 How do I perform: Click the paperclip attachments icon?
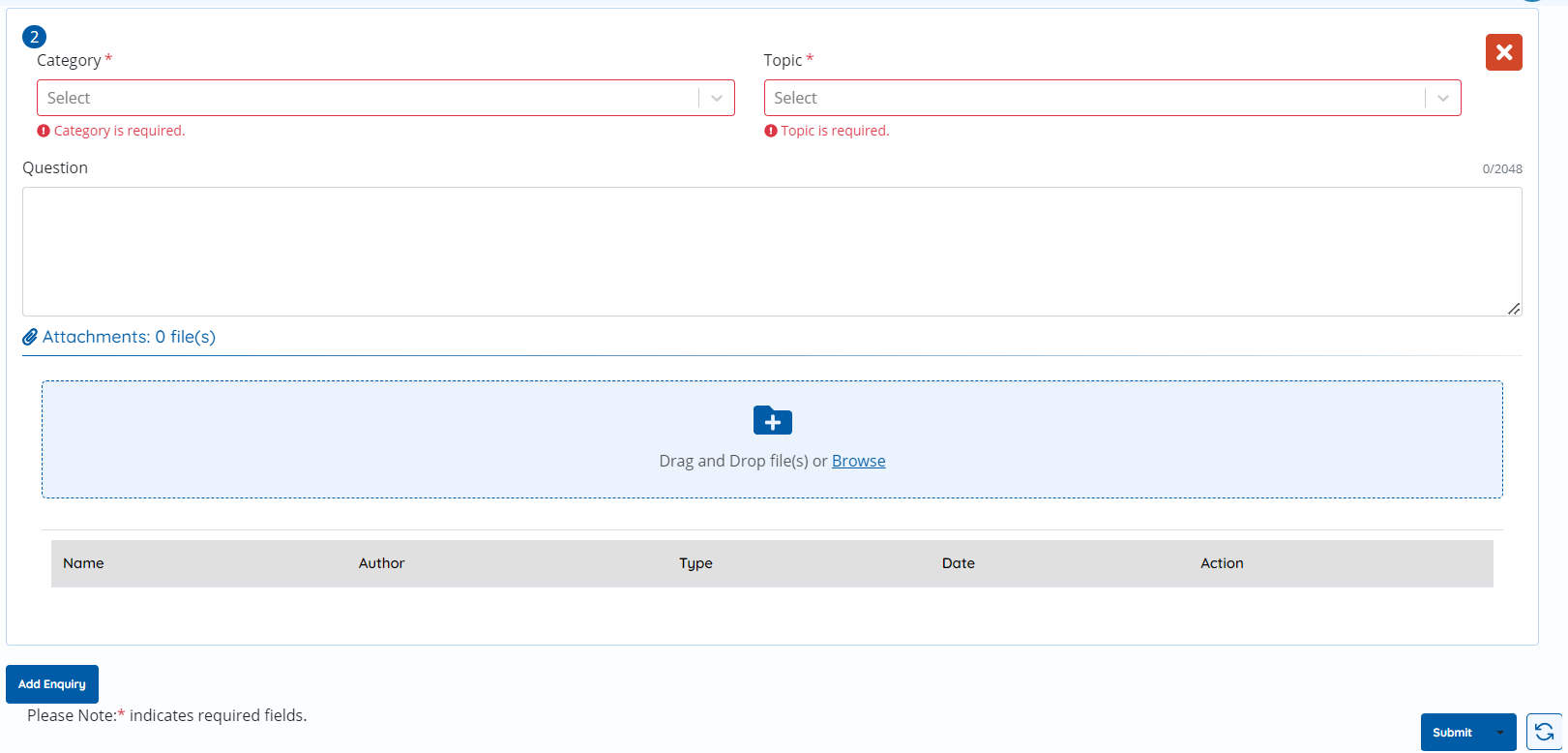pyautogui.click(x=30, y=337)
